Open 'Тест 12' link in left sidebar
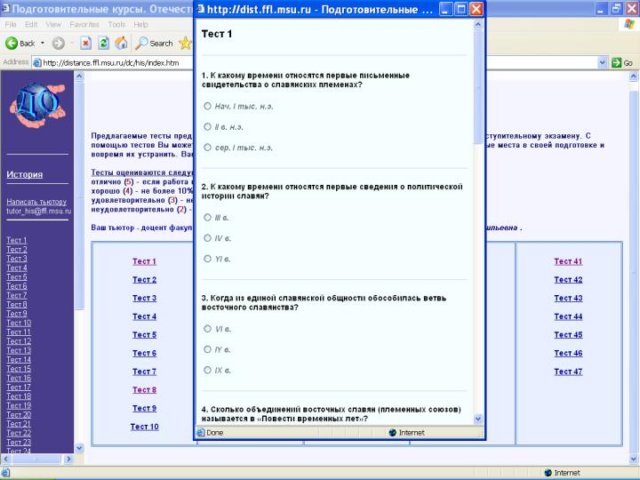The width and height of the screenshot is (640, 480). point(18,341)
